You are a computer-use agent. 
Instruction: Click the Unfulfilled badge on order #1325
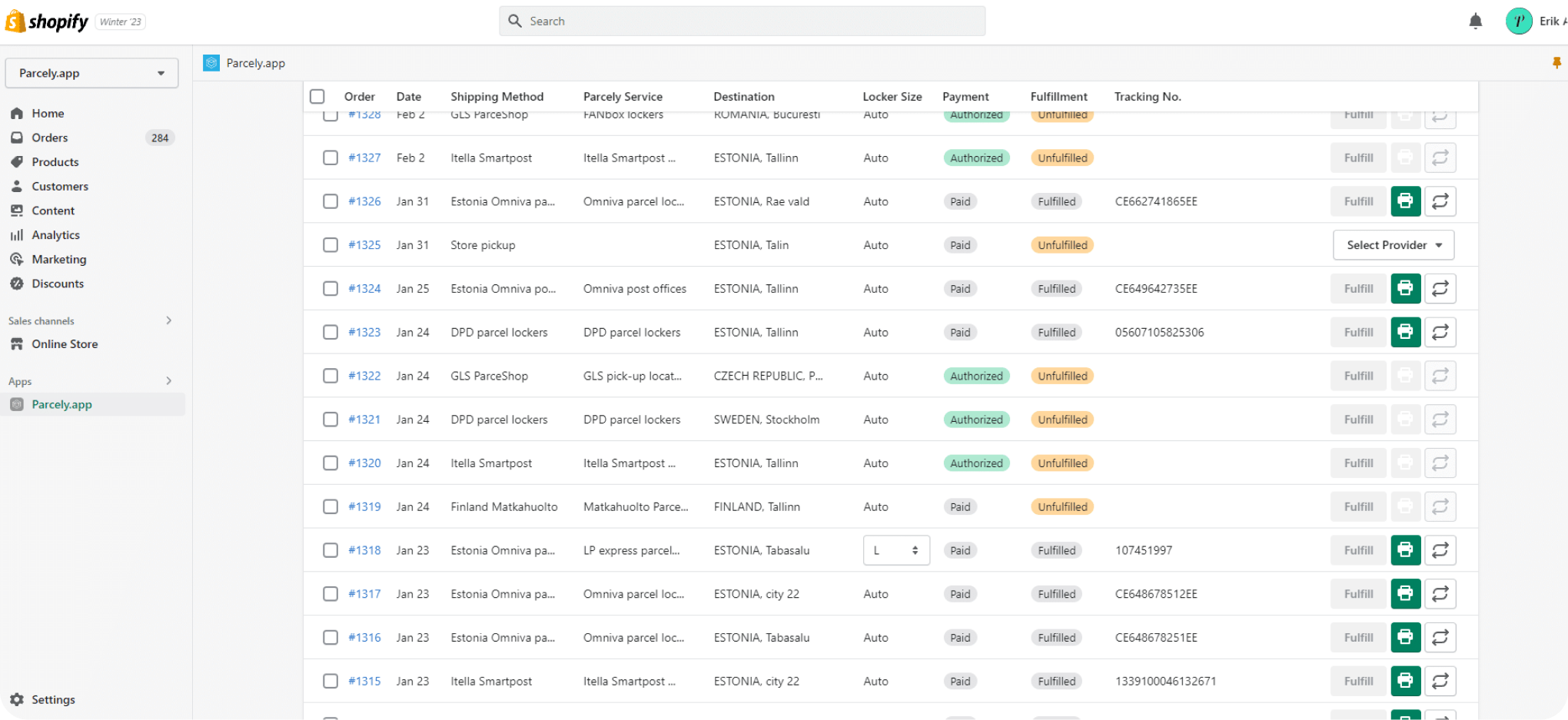click(x=1062, y=245)
